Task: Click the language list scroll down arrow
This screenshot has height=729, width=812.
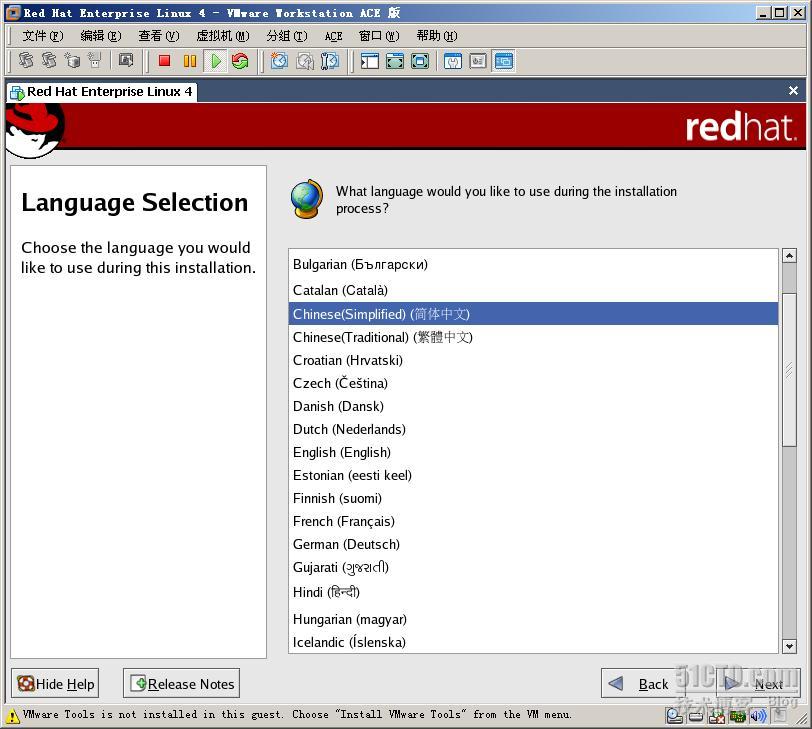Action: 789,646
